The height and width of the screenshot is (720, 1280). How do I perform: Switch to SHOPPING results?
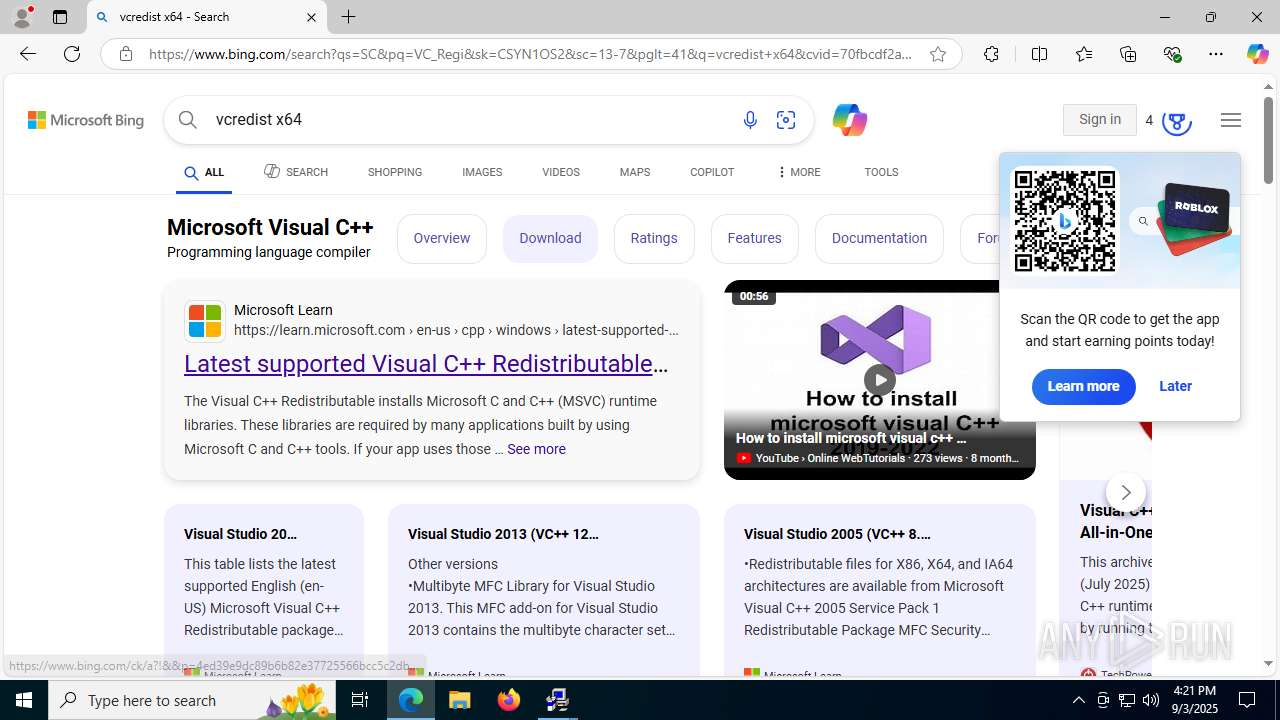click(x=395, y=172)
